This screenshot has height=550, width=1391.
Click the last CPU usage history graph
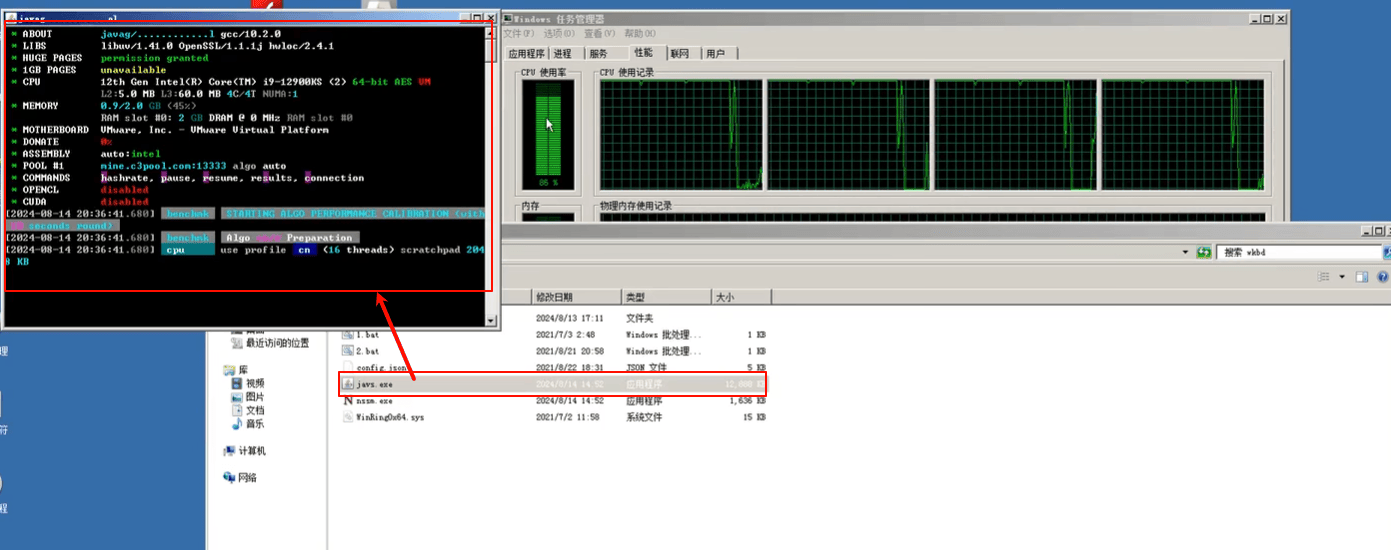tap(1183, 135)
